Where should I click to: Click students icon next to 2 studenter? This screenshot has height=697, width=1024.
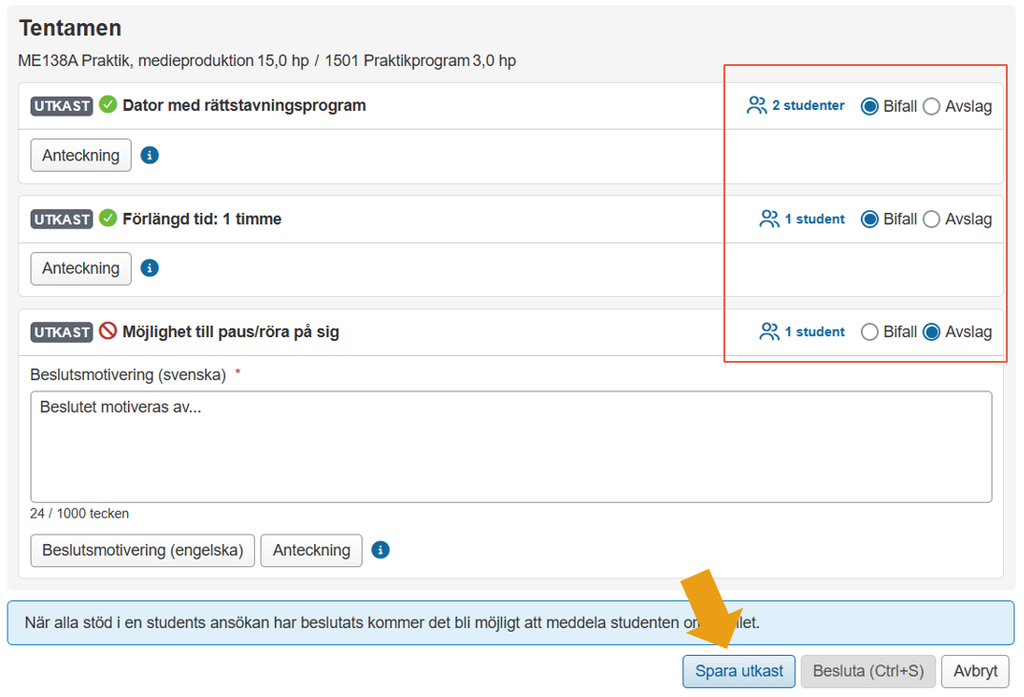point(756,105)
